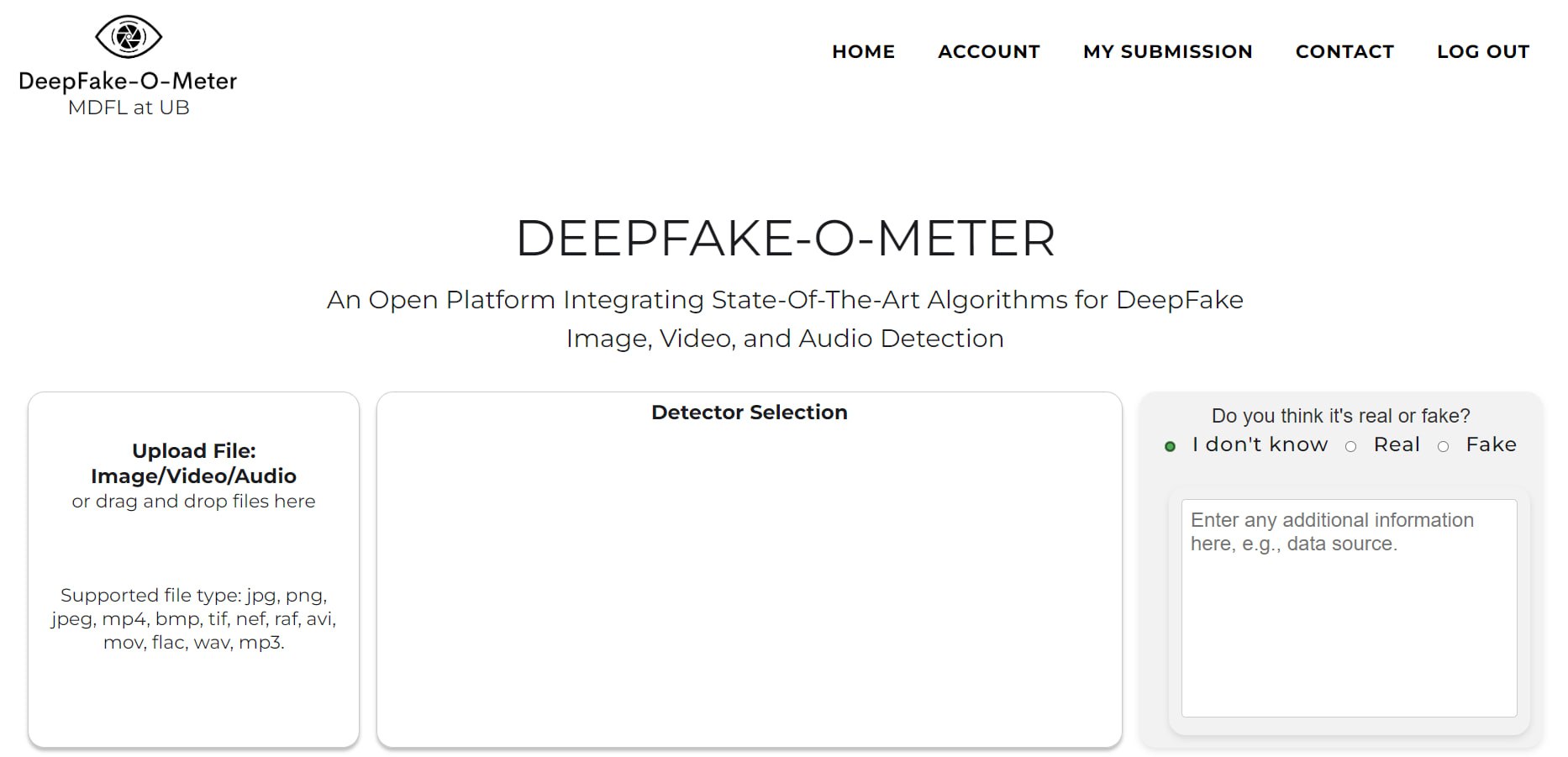
Task: Click the "Real" option label text
Action: pos(1397,444)
